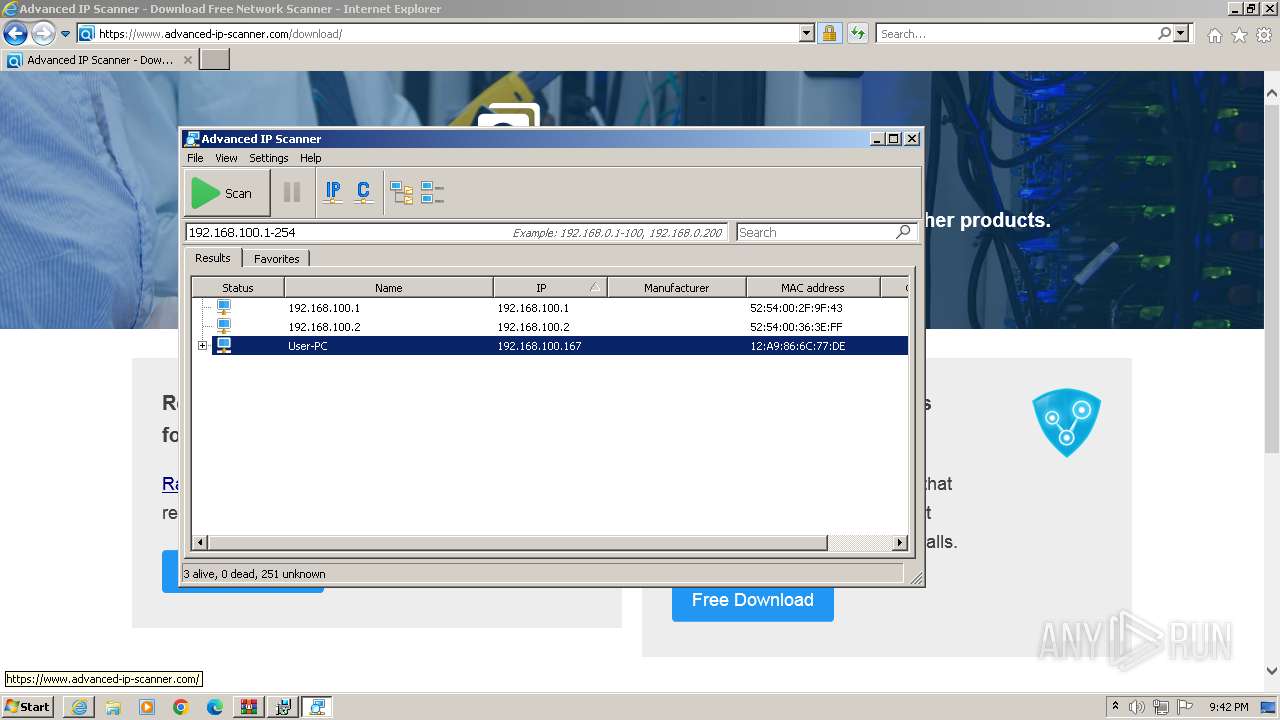Click the Free Download button on webpage
Viewport: 1280px width, 720px height.
click(753, 600)
